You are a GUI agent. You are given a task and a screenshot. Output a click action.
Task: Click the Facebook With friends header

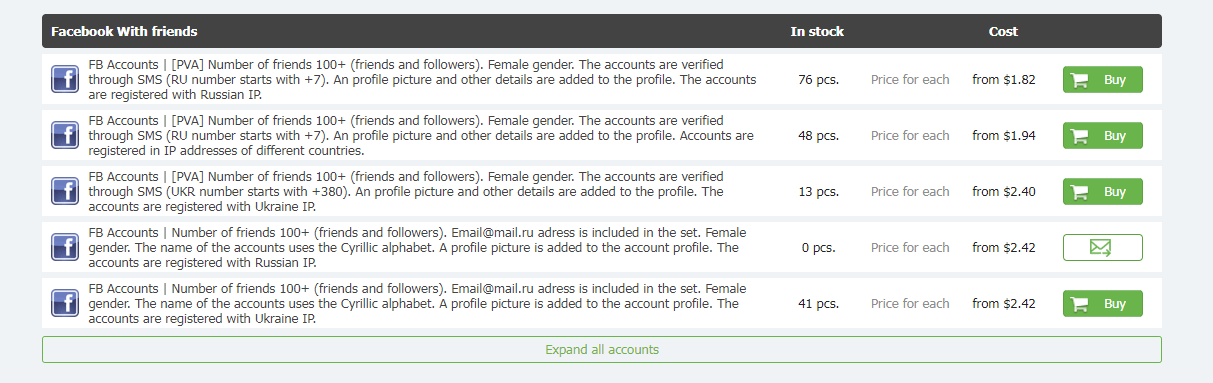tap(124, 31)
